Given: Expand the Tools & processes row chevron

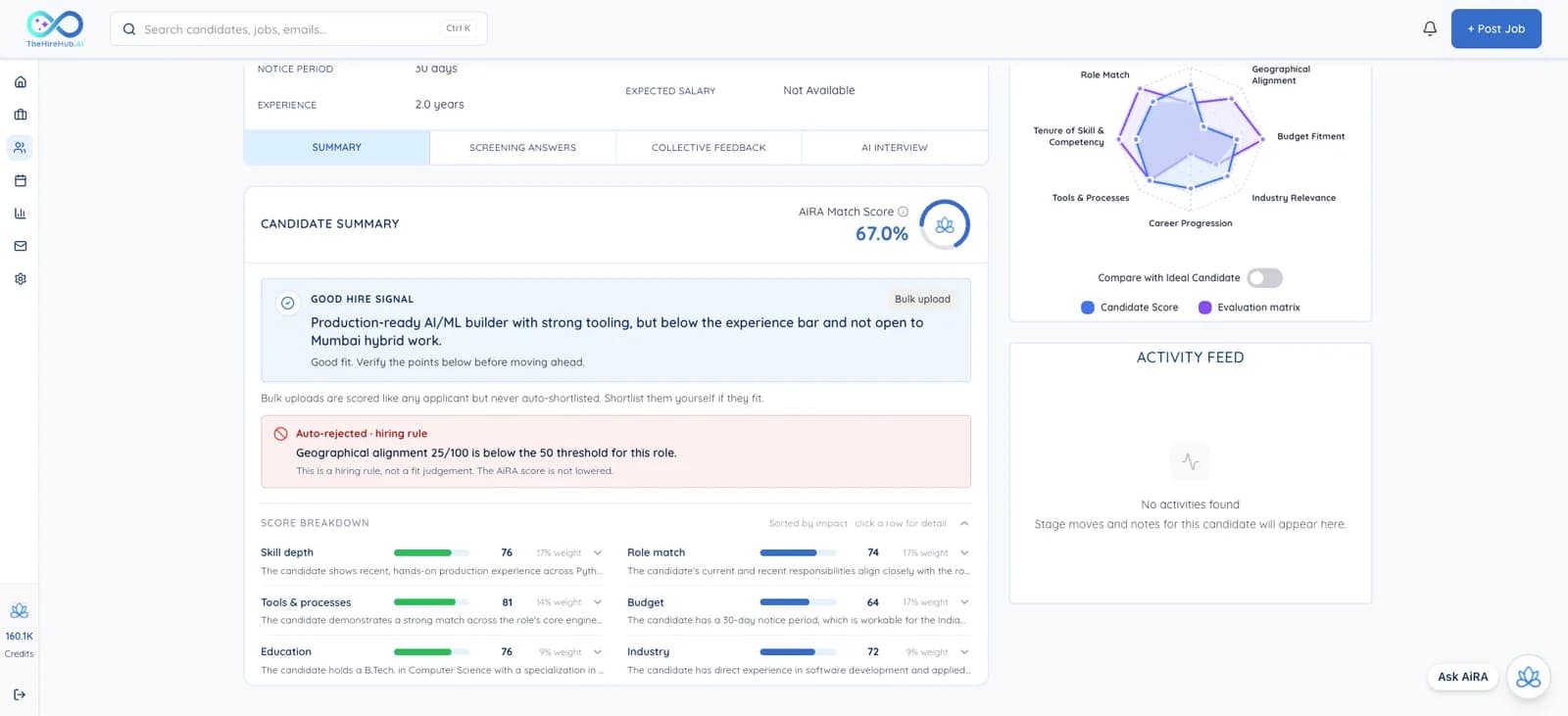Looking at the screenshot, I should point(598,602).
